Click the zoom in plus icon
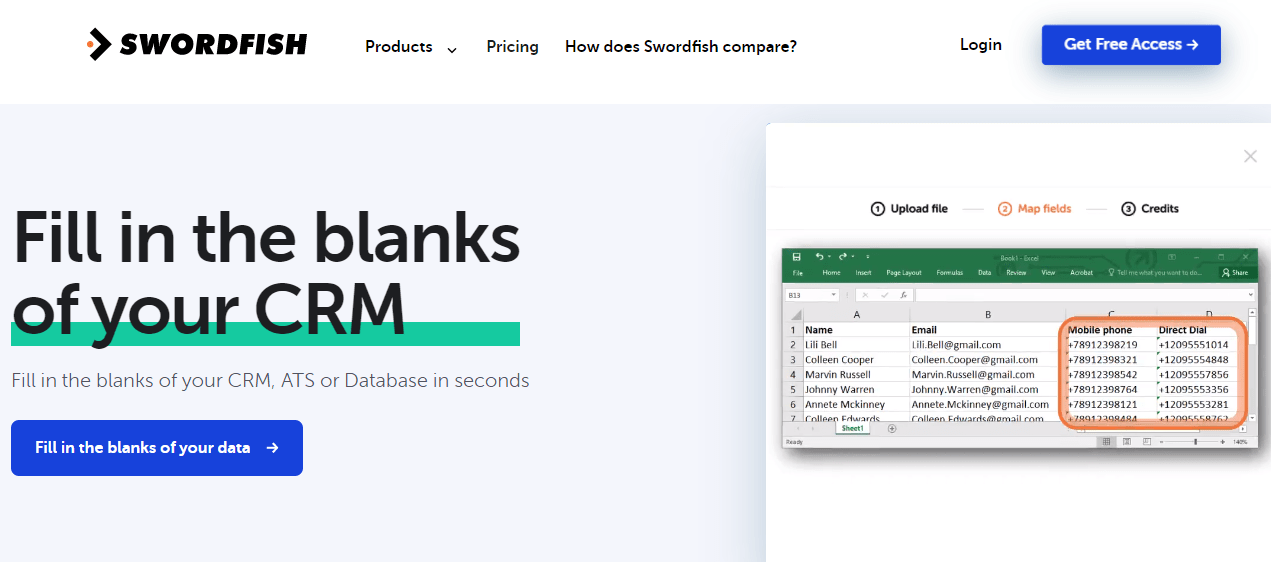This screenshot has height=562, width=1271. pos(1223,442)
